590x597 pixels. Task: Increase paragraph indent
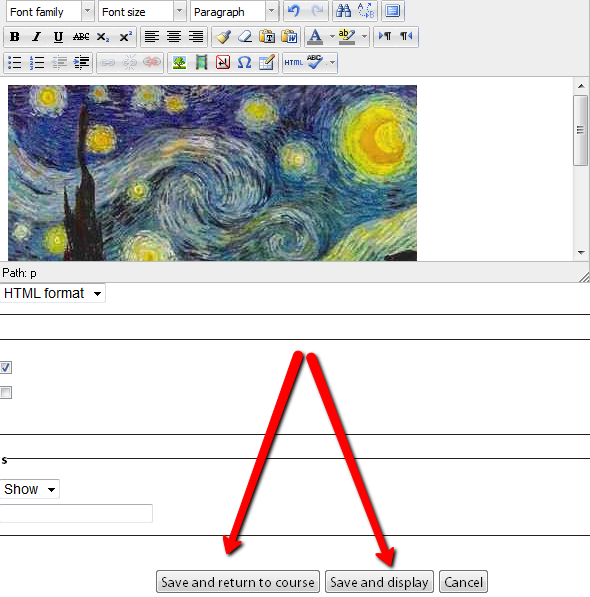point(81,63)
